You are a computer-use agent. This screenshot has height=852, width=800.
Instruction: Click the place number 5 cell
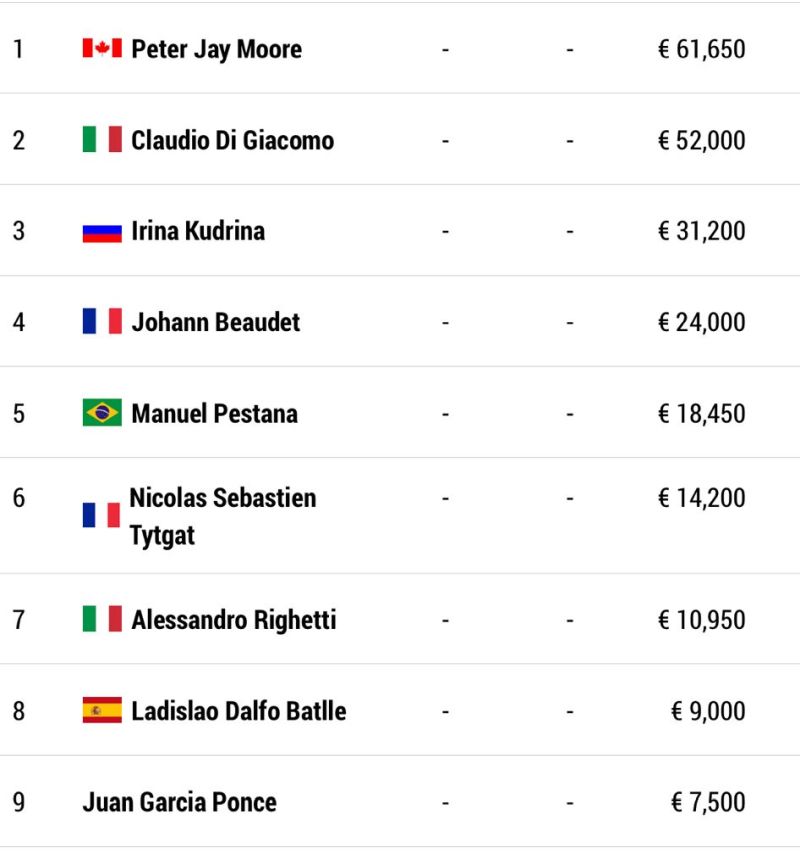pyautogui.click(x=19, y=414)
